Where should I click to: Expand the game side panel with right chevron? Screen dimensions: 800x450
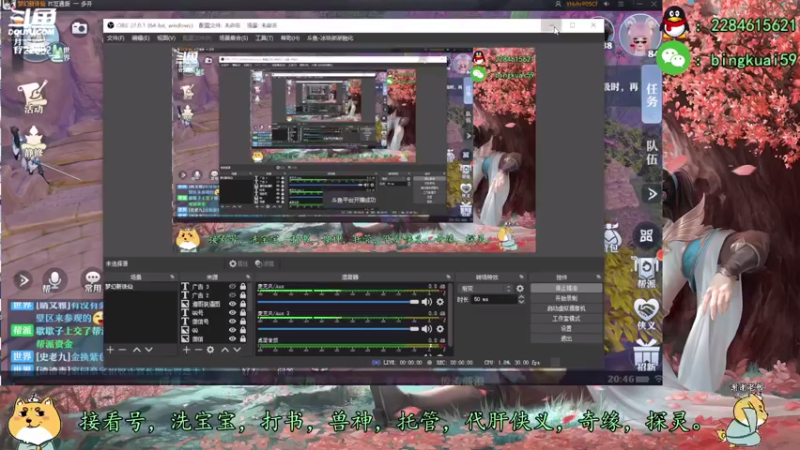coord(652,194)
